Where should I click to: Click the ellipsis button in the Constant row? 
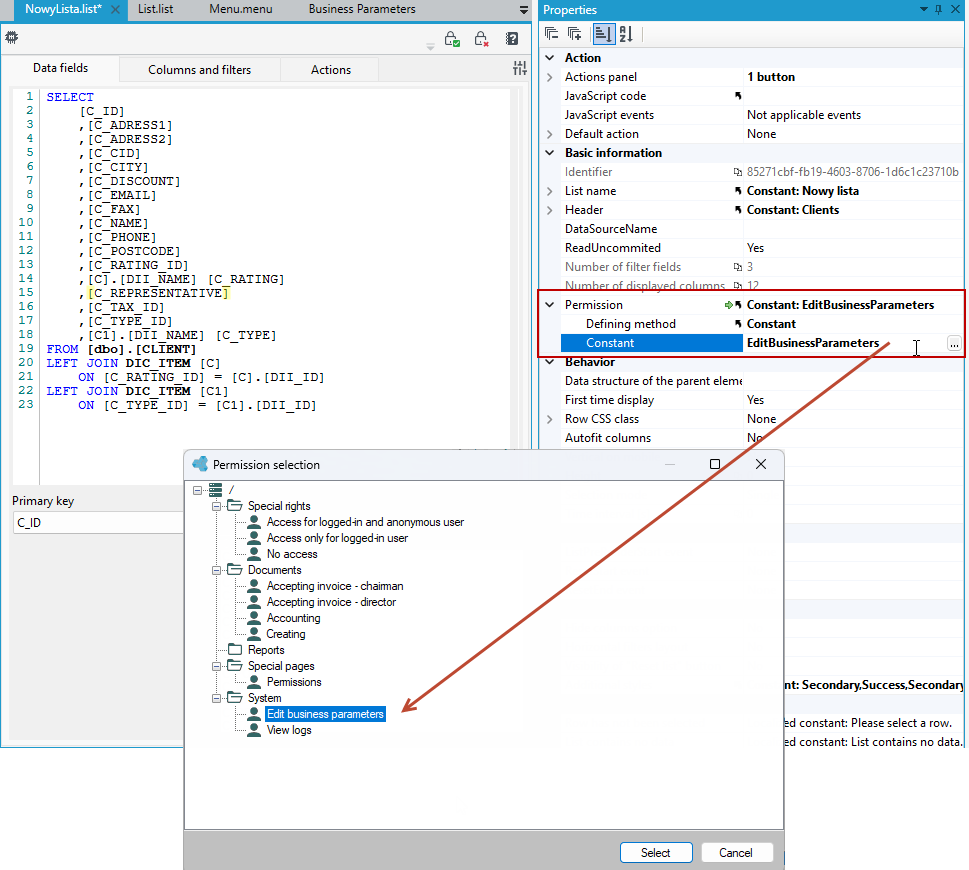[x=954, y=344]
